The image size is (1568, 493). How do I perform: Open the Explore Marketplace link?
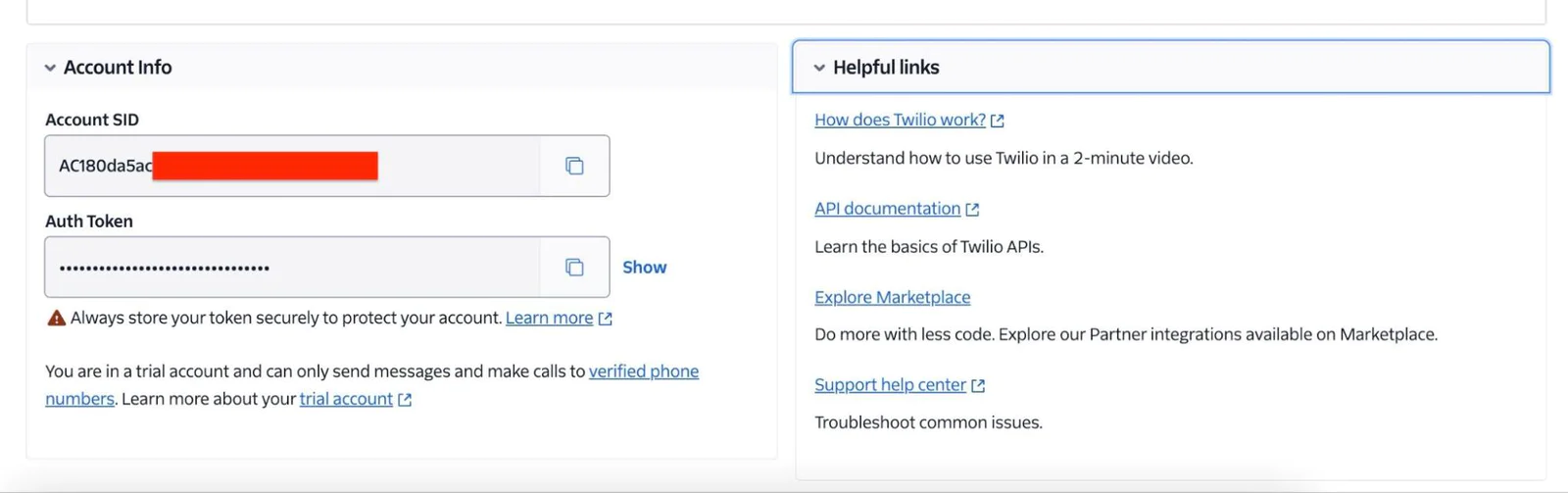pyautogui.click(x=892, y=297)
